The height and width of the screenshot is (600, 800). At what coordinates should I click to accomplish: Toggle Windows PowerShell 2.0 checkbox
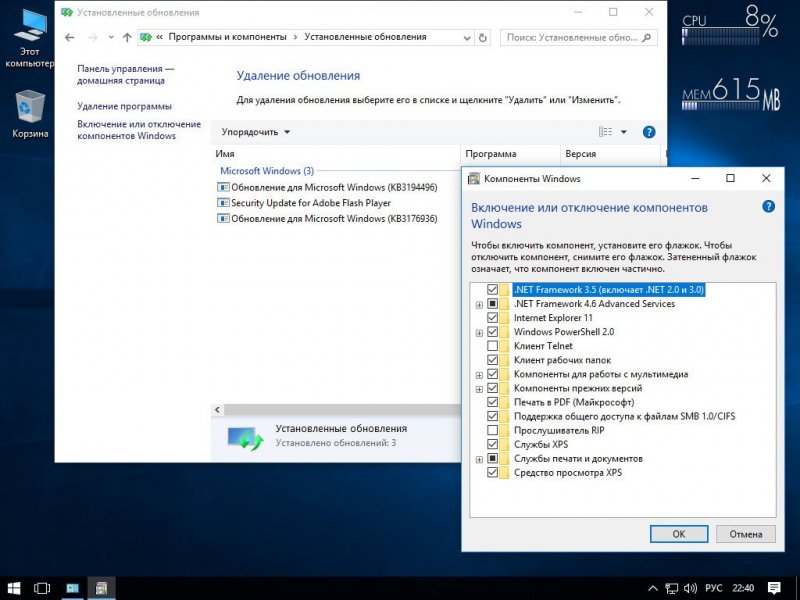[x=492, y=332]
